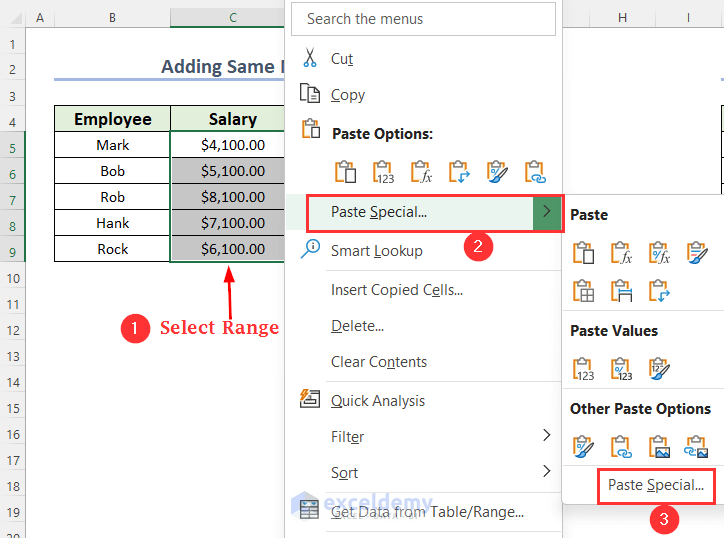Image resolution: width=724 pixels, height=538 pixels.
Task: Expand the Filter submenu
Action: coord(546,436)
